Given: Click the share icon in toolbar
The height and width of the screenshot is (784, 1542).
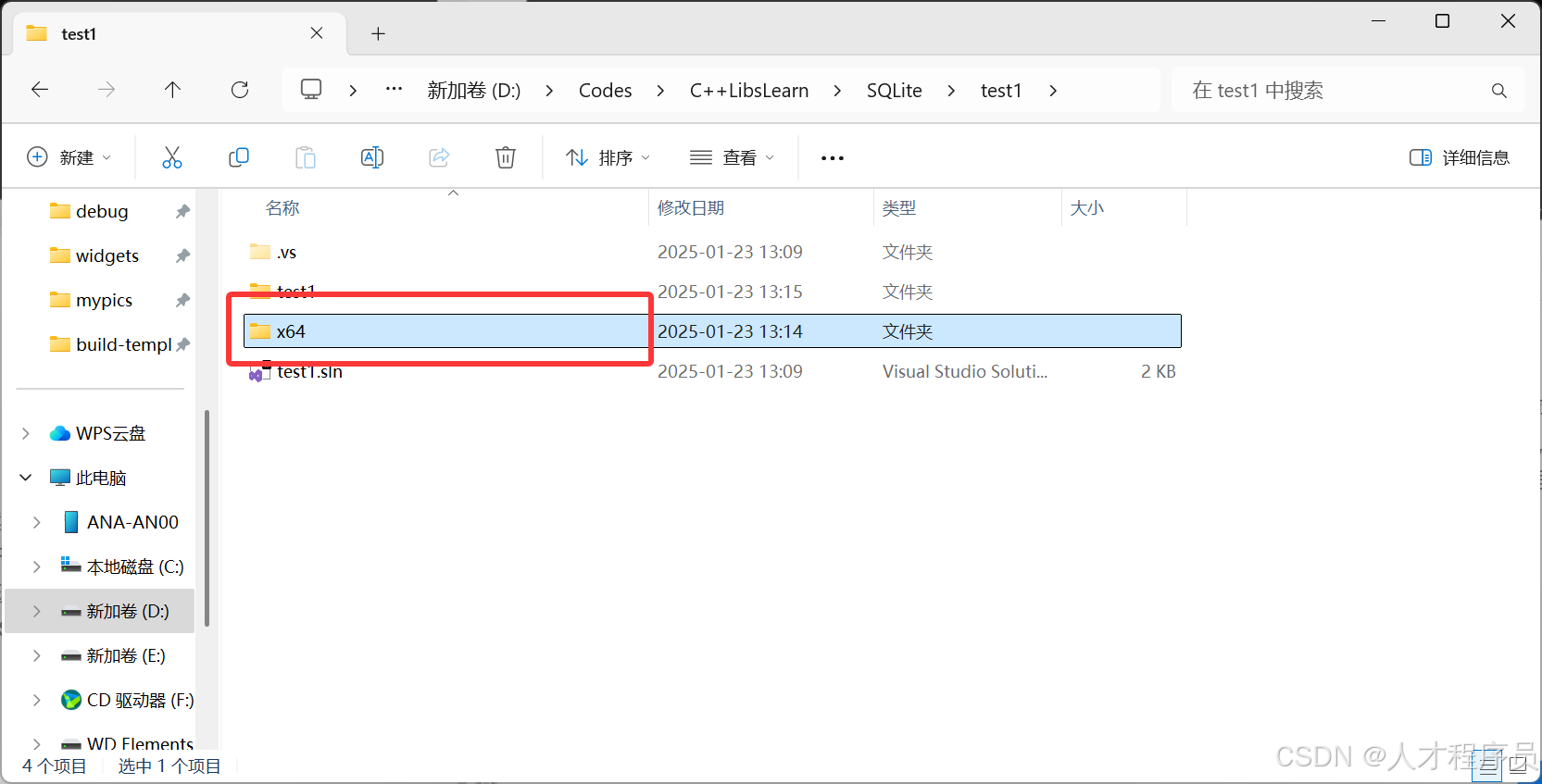Looking at the screenshot, I should click(x=439, y=157).
